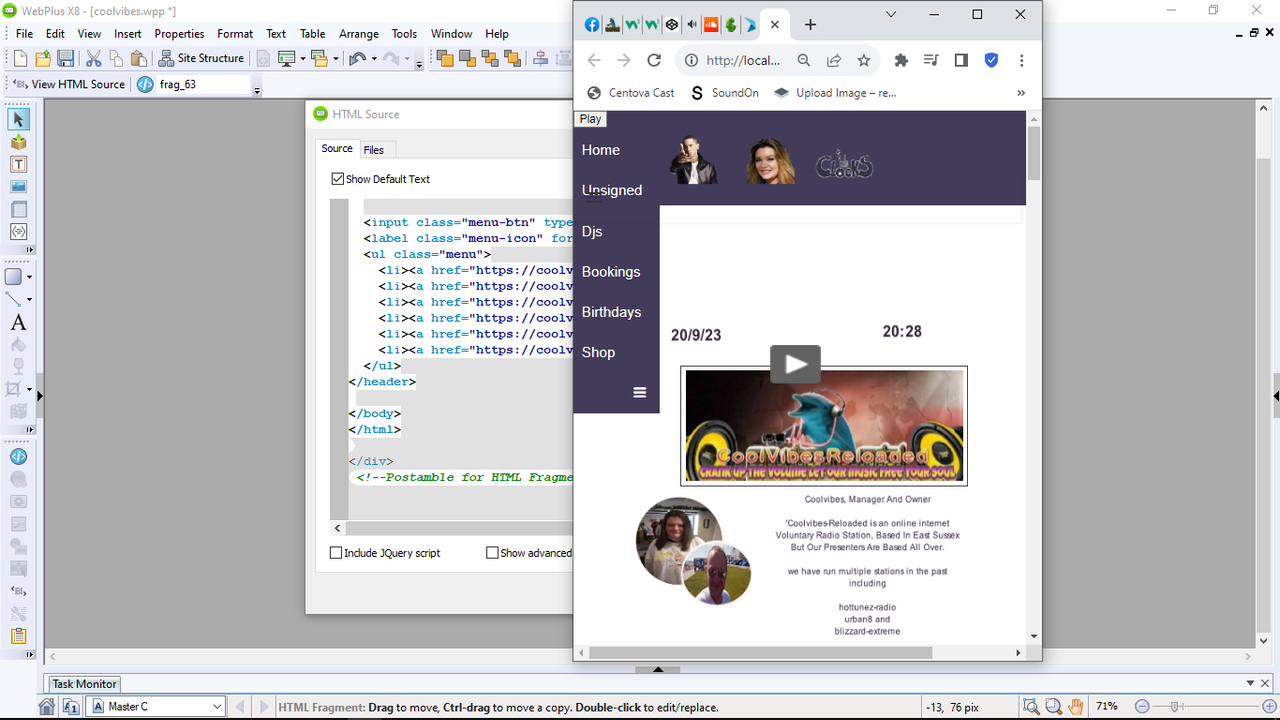Viewport: 1280px width, 720px height.
Task: Open the Preview site dropdown arrow
Action: pos(303,59)
